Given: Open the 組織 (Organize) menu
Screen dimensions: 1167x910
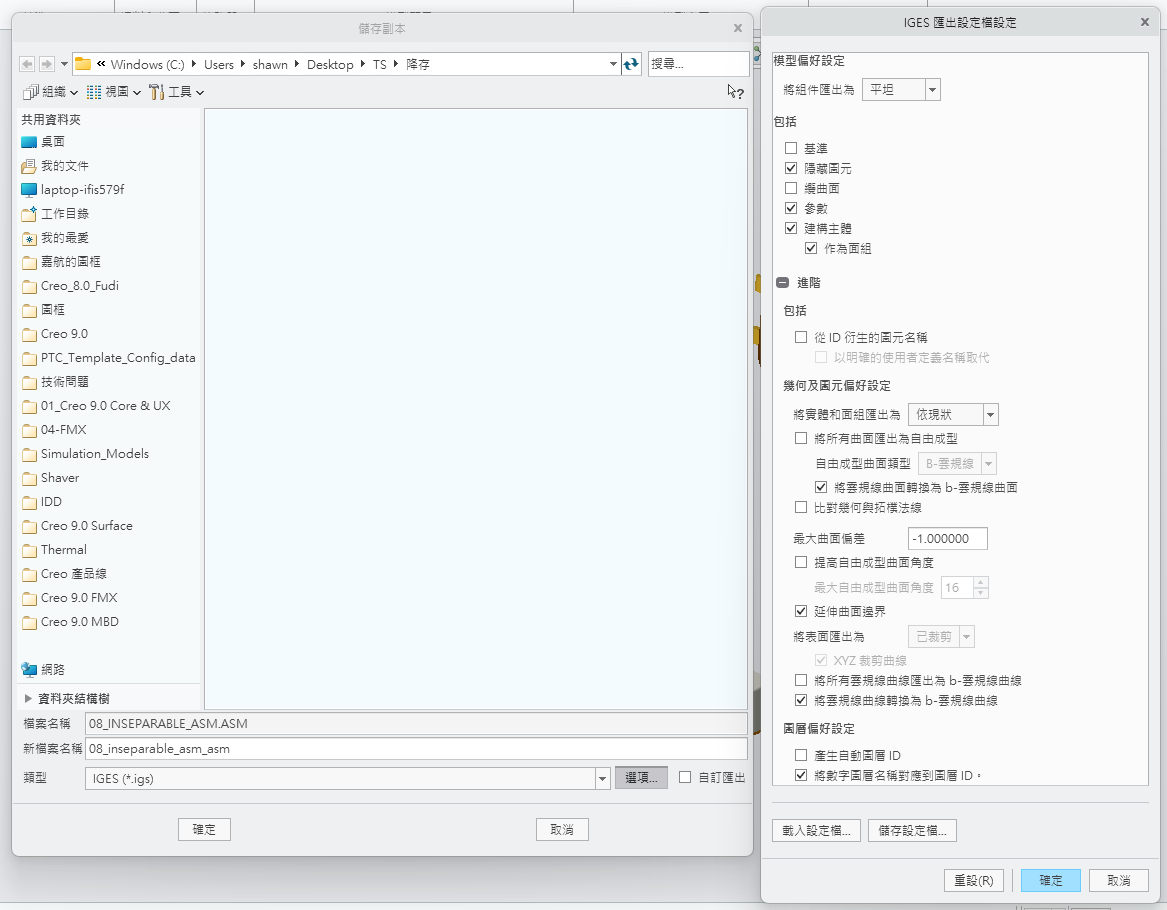Looking at the screenshot, I should click(50, 92).
